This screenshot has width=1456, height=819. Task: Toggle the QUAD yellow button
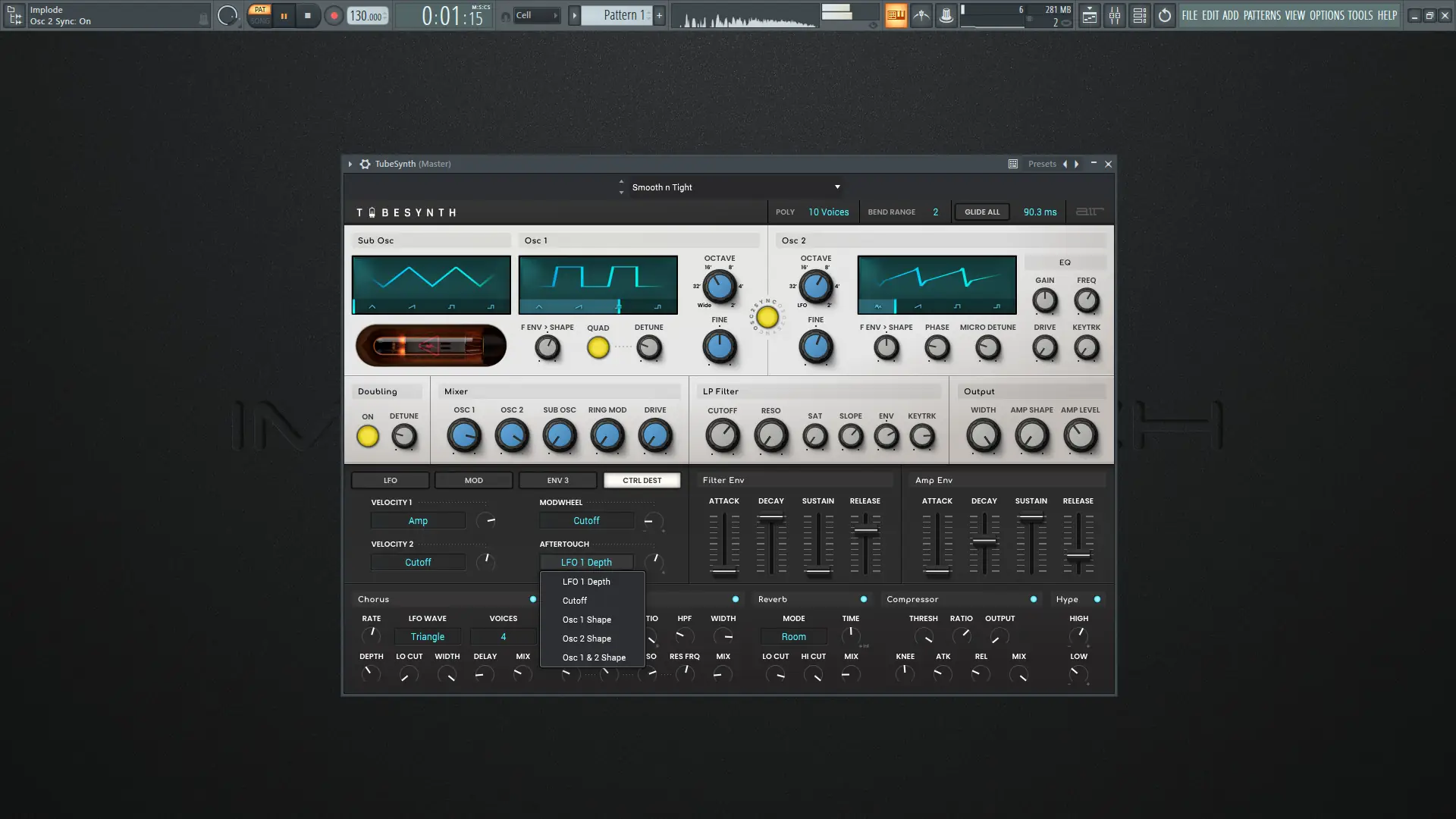[598, 348]
